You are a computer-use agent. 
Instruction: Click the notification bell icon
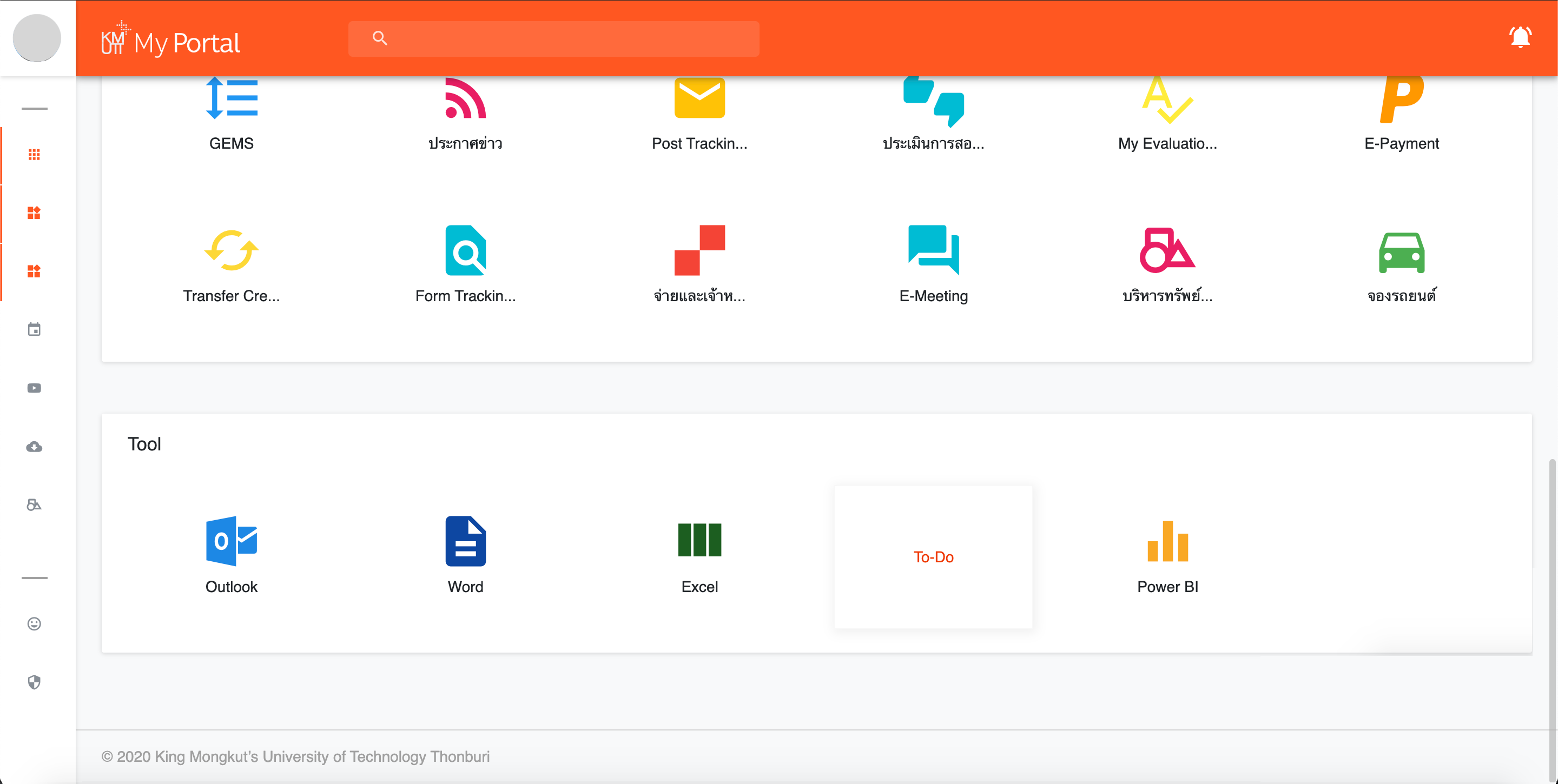pyautogui.click(x=1520, y=38)
